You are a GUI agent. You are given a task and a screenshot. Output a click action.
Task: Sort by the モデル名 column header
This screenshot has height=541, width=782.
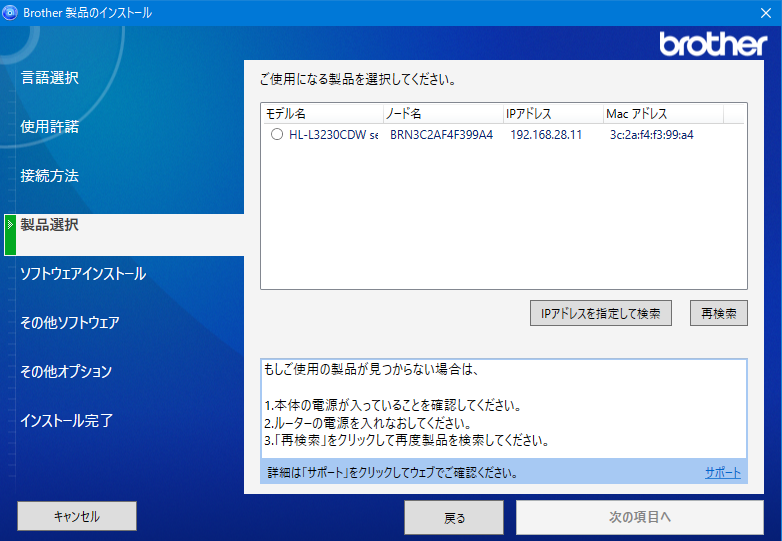point(323,114)
